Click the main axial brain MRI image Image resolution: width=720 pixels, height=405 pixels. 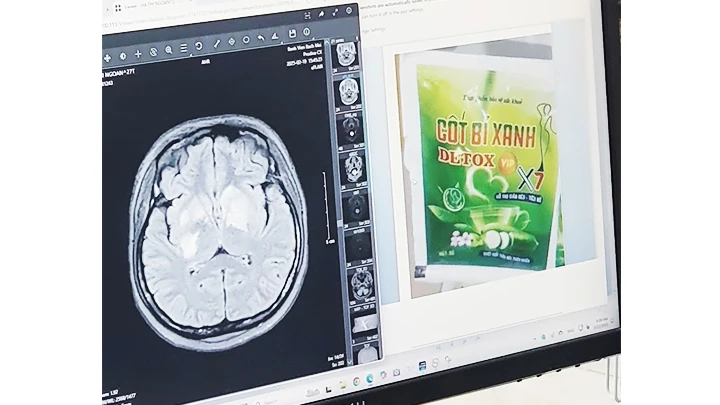pyautogui.click(x=218, y=225)
